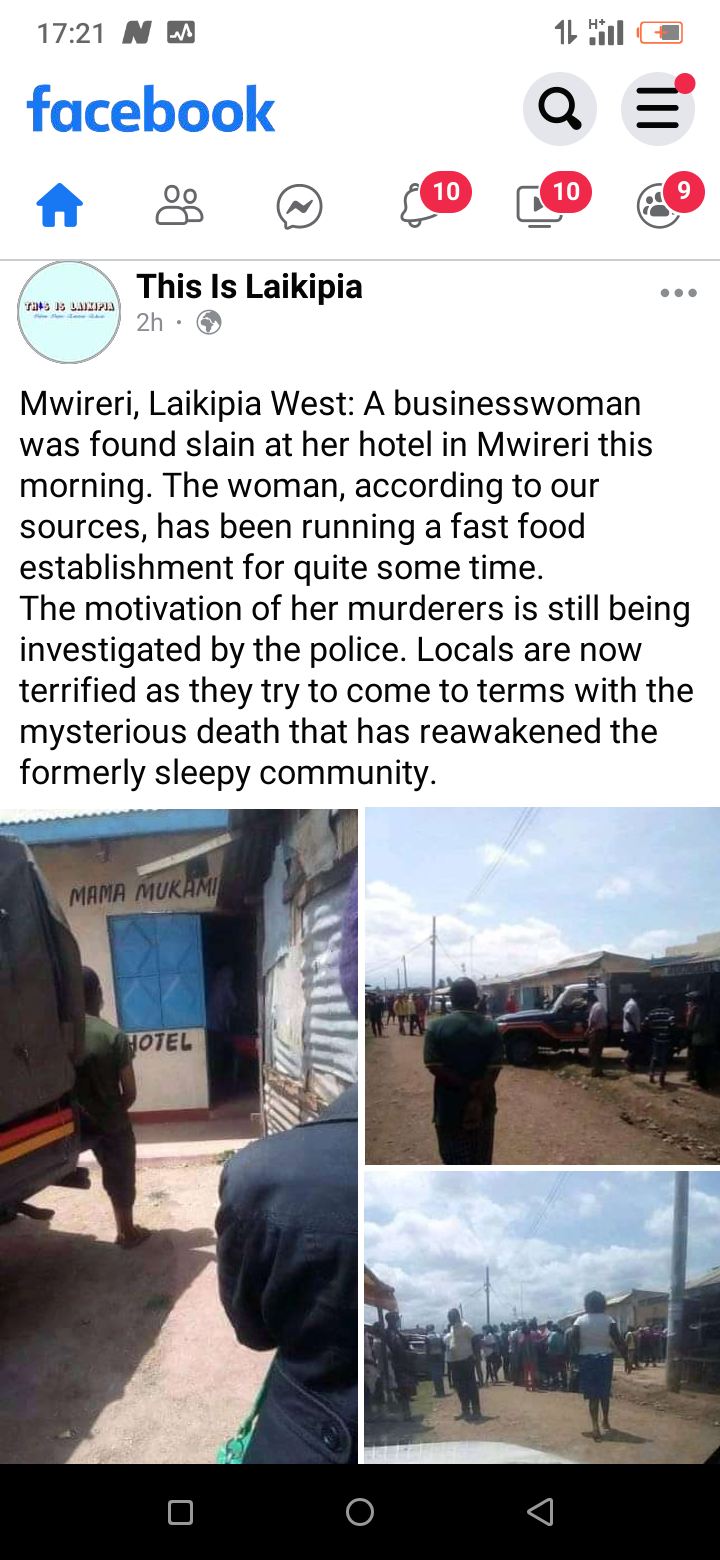Open the Friends tab icon

tap(180, 207)
